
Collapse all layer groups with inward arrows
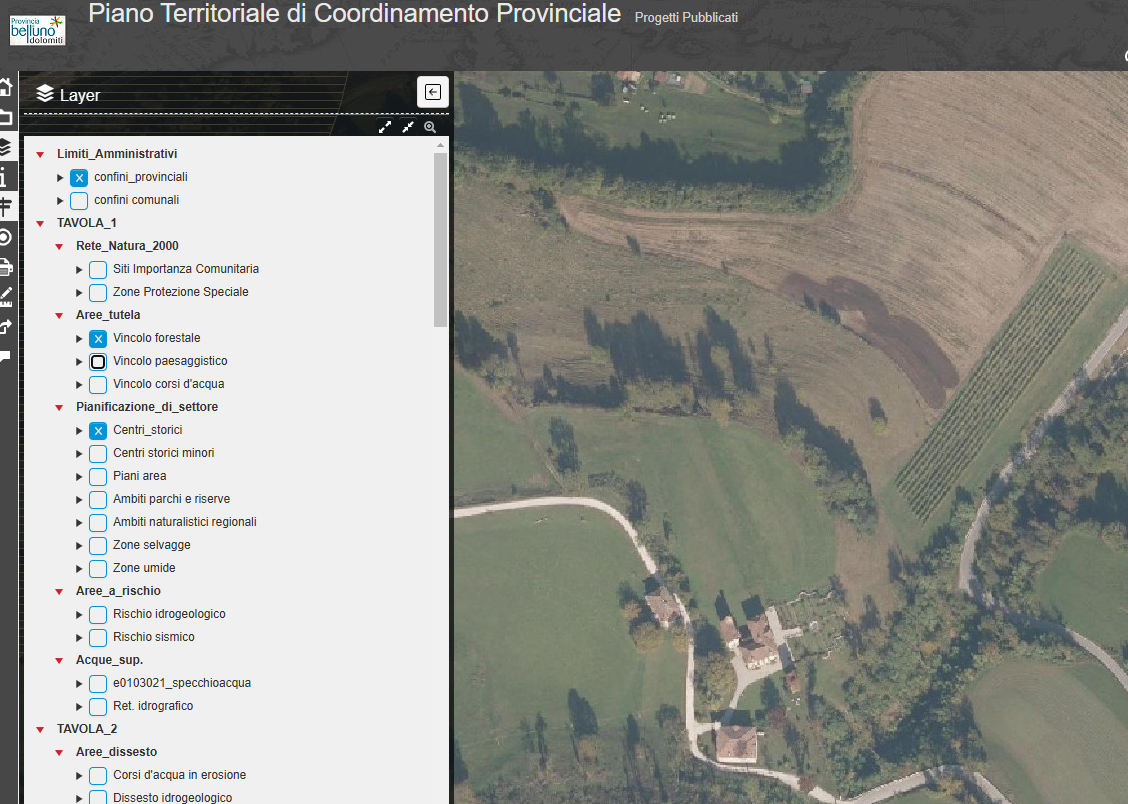pos(408,127)
